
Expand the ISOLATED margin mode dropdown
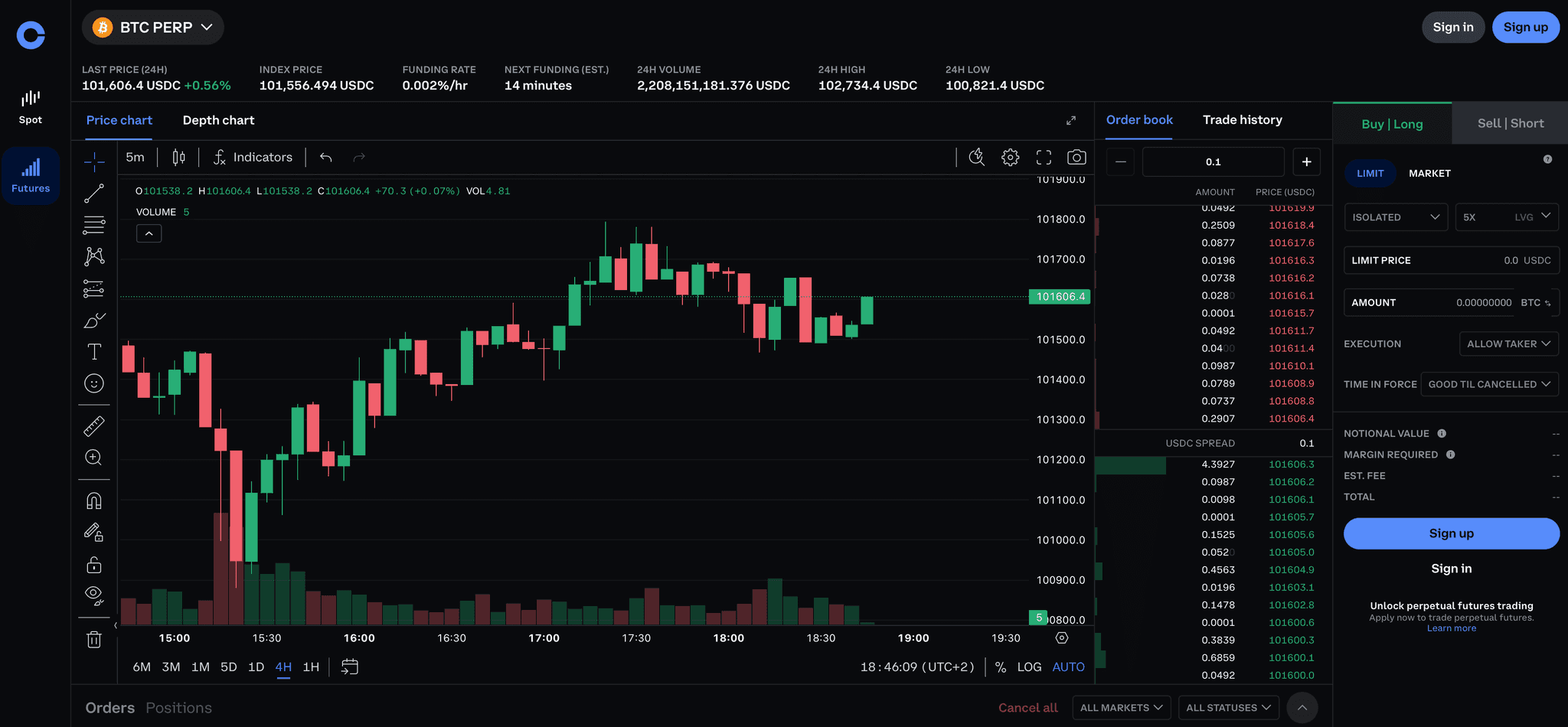[1395, 217]
